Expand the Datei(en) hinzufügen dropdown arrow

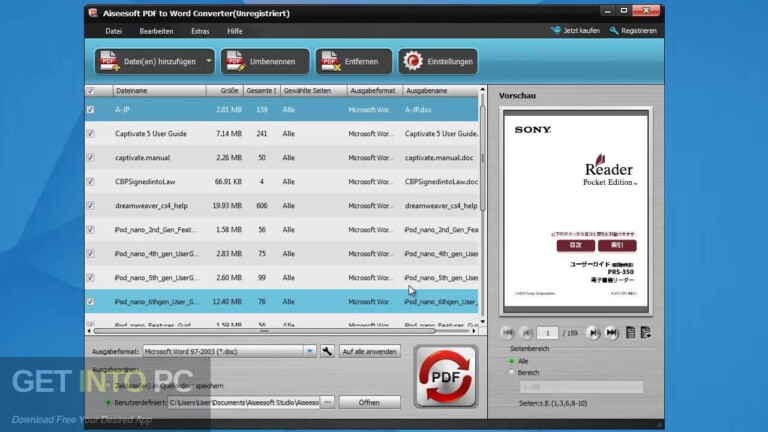[x=209, y=61]
